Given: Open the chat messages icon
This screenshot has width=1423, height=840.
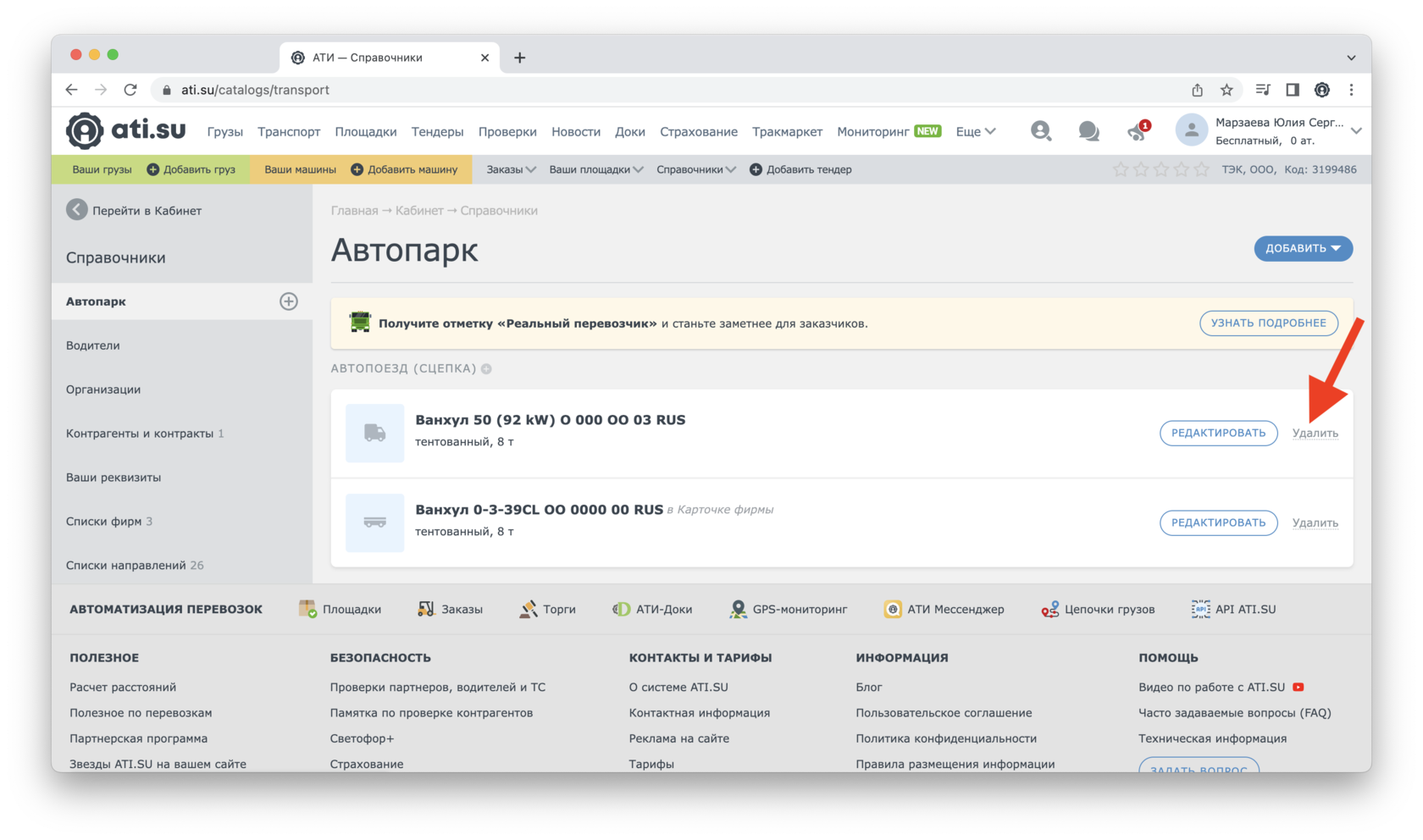Looking at the screenshot, I should 1088,131.
